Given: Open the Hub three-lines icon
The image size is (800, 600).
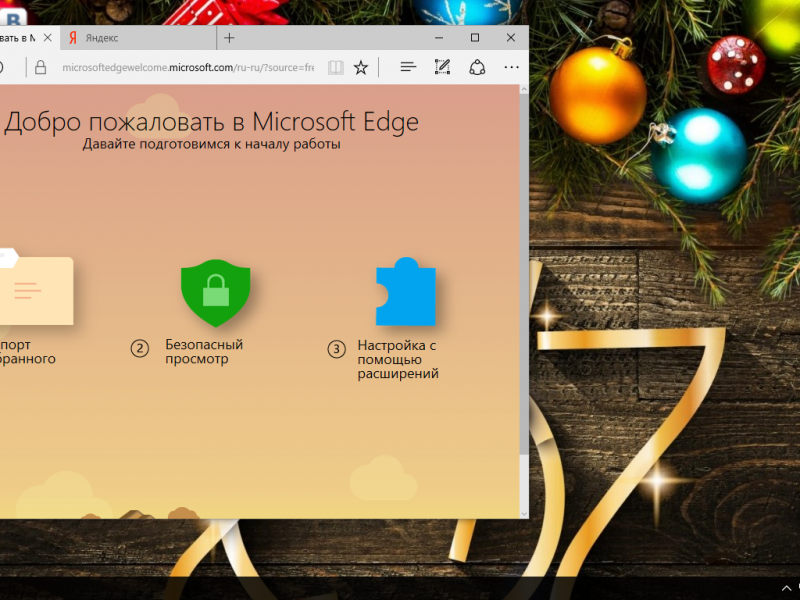Looking at the screenshot, I should point(408,67).
